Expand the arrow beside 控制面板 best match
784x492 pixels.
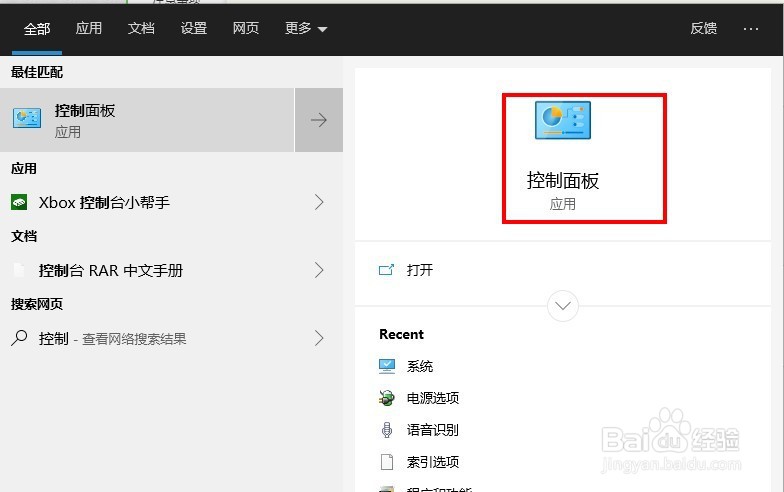[x=319, y=120]
